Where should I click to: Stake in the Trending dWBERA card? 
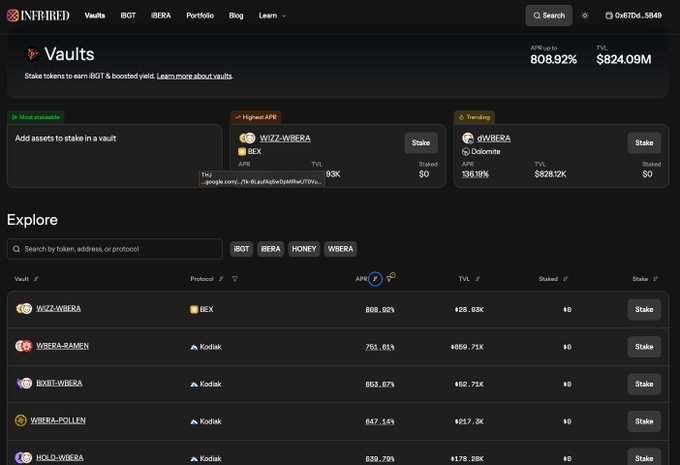pyautogui.click(x=644, y=143)
